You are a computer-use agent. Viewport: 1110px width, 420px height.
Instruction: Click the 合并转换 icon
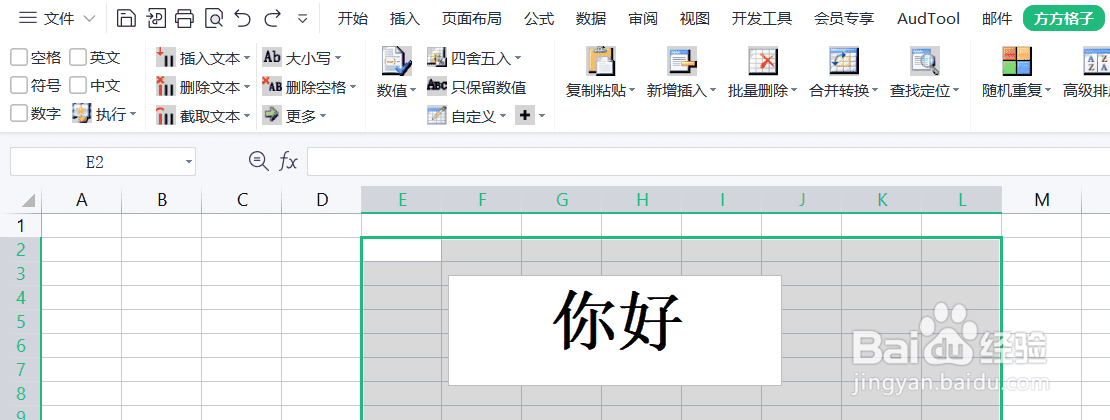tap(844, 61)
